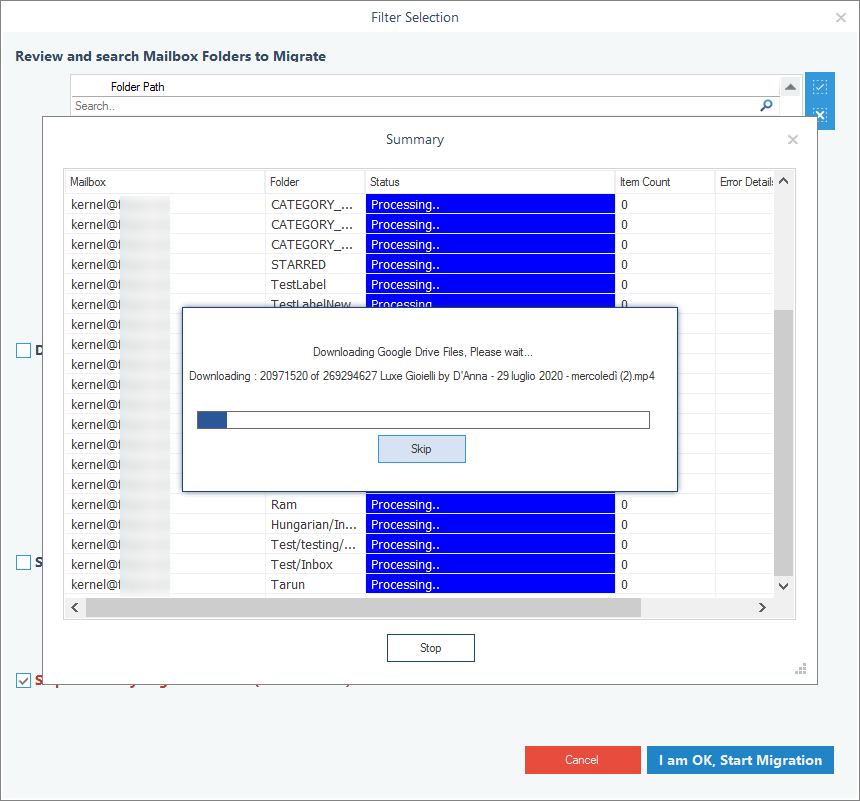Image resolution: width=860 pixels, height=801 pixels.
Task: Click the Processing status in the Hungarian row
Action: (x=490, y=525)
